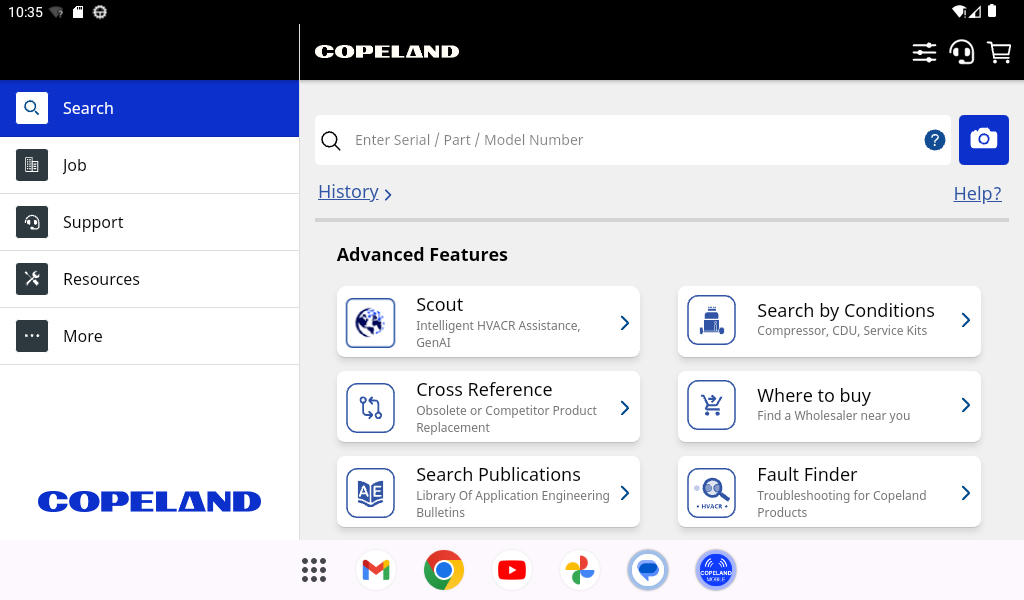Image resolution: width=1024 pixels, height=600 pixels.
Task: Click the blue COPELAND logo in sidebar
Action: pyautogui.click(x=150, y=501)
